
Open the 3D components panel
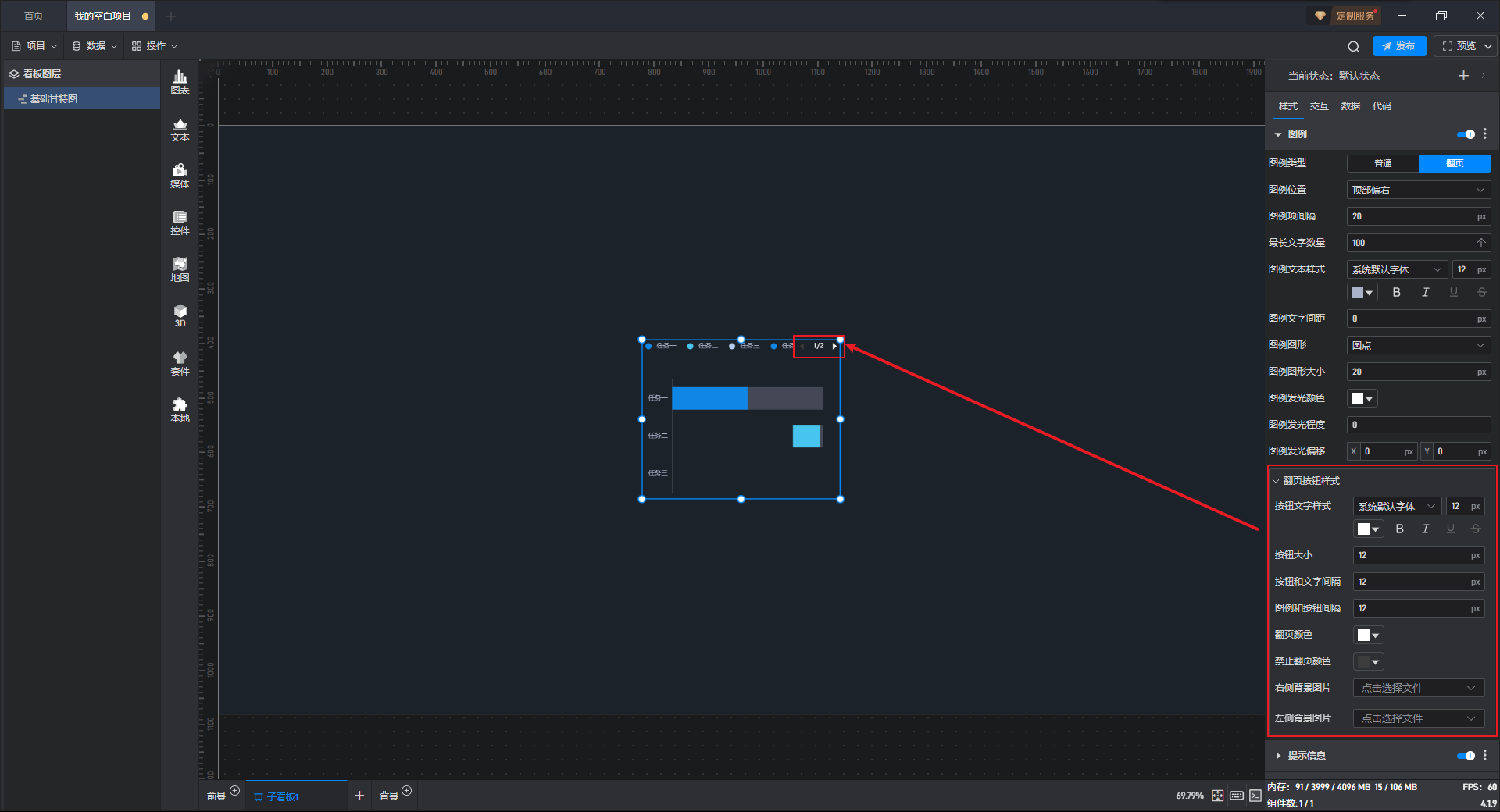[180, 315]
